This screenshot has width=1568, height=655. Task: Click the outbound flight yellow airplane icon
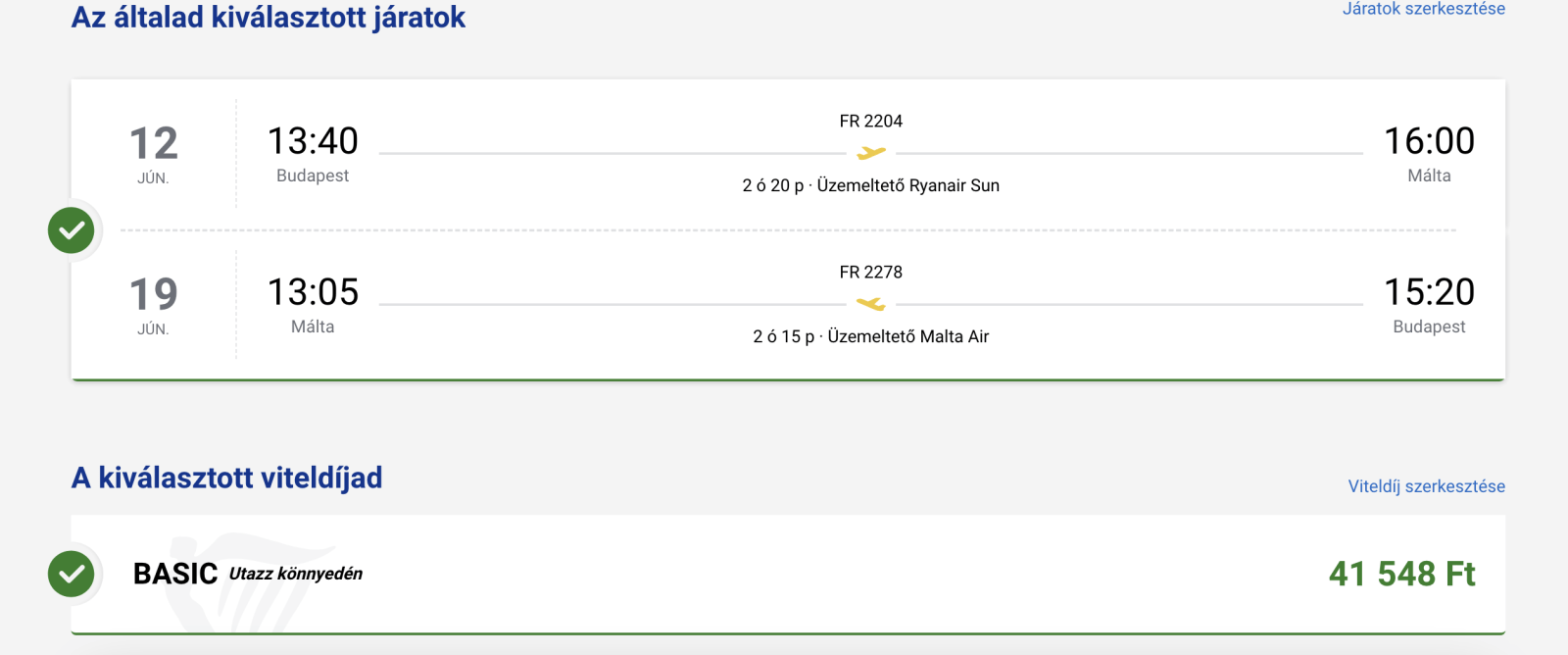(870, 153)
